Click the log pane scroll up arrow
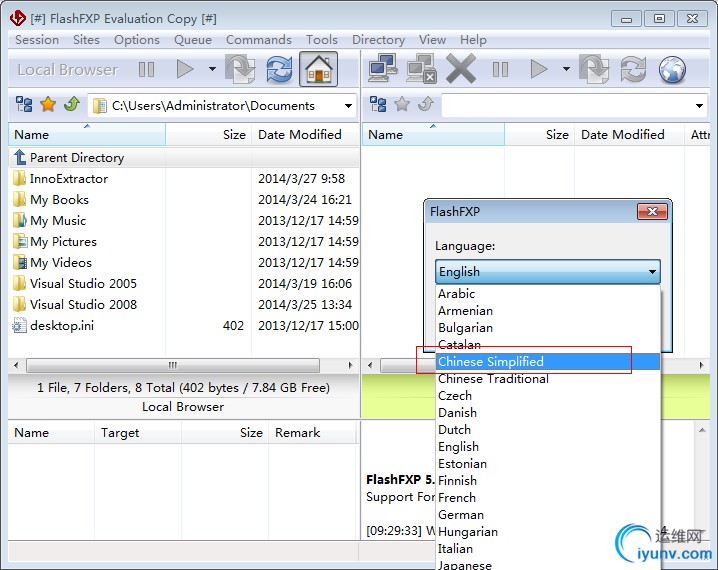 702,430
